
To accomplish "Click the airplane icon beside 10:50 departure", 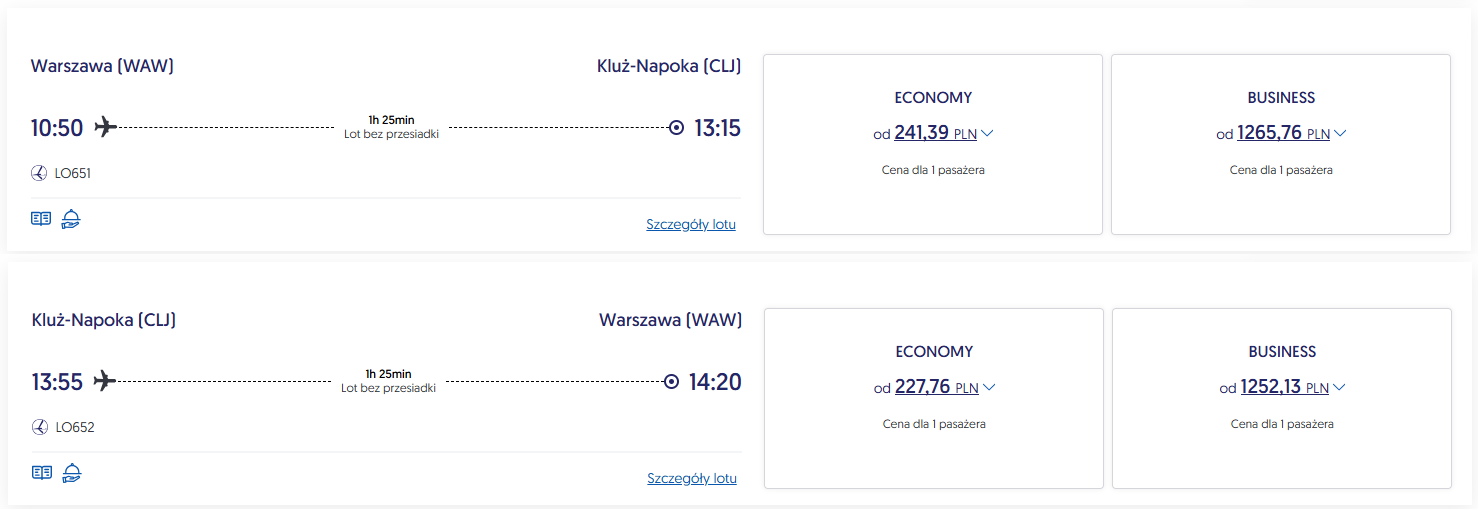I will pyautogui.click(x=105, y=127).
